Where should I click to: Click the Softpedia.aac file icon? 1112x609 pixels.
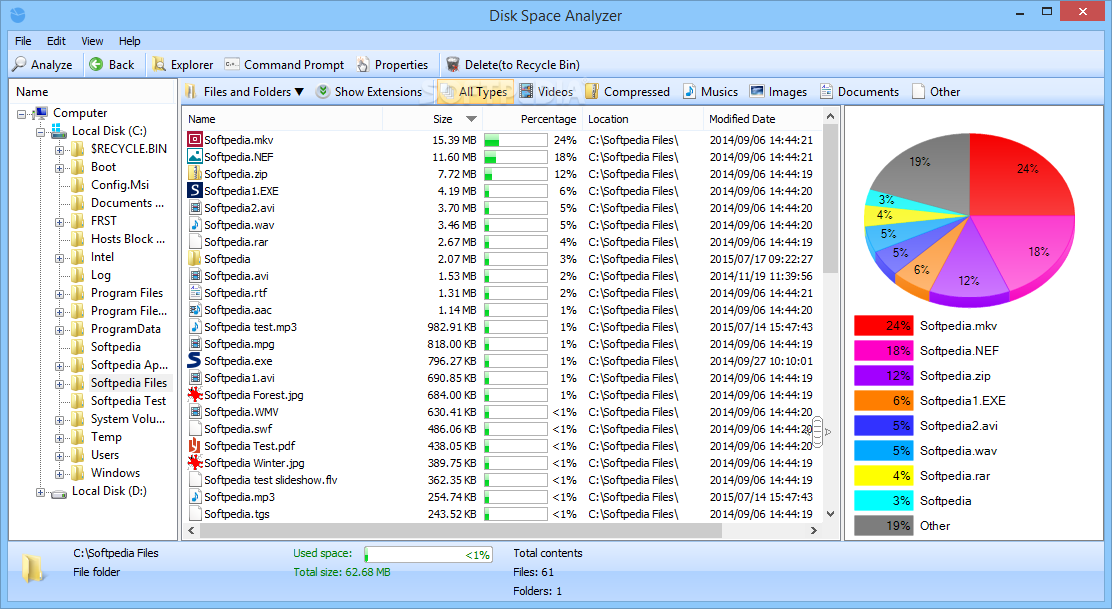coord(194,310)
